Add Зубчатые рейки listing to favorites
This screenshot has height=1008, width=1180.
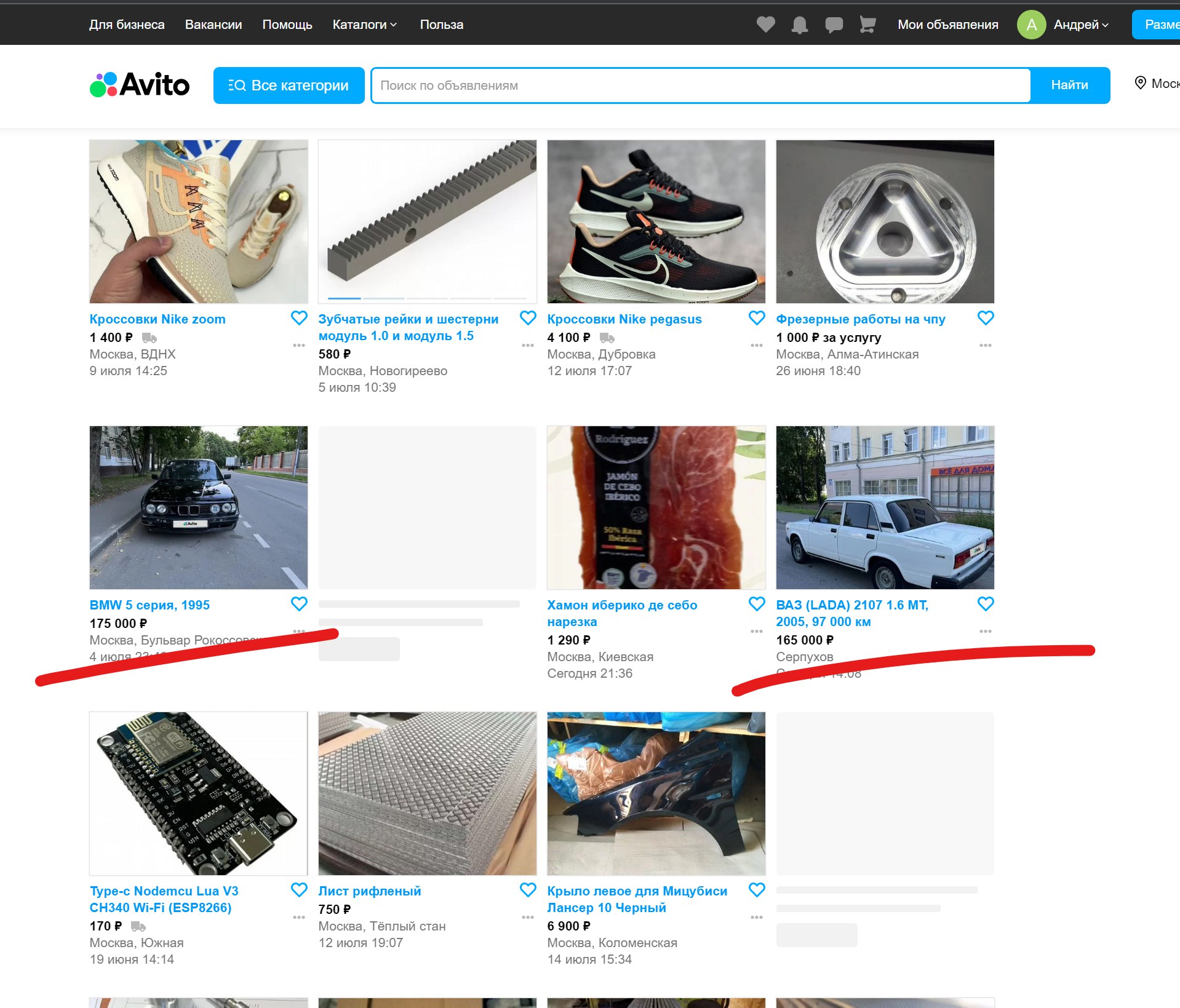tap(528, 318)
